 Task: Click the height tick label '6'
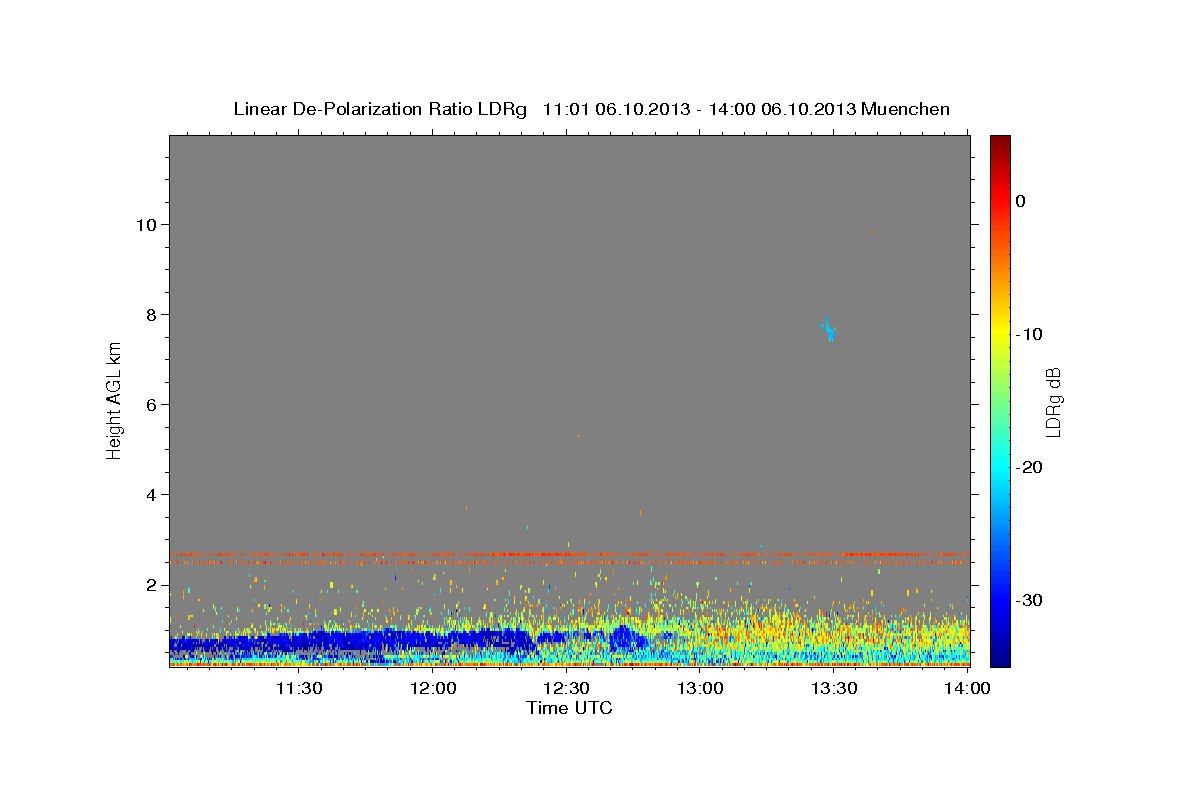[x=152, y=405]
